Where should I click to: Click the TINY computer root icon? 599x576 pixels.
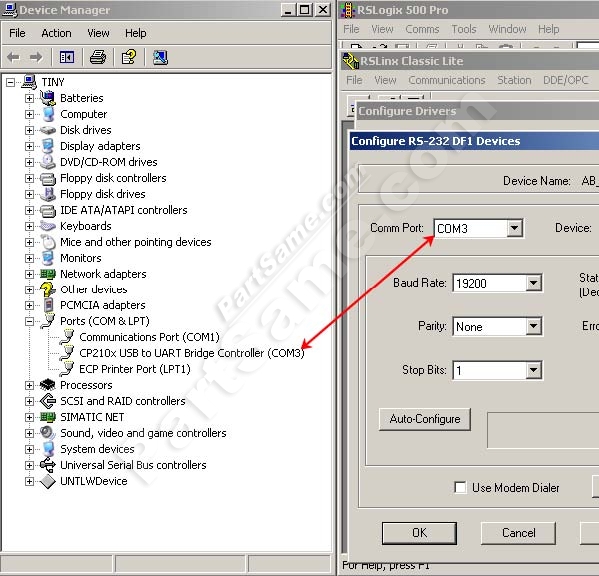click(29, 82)
